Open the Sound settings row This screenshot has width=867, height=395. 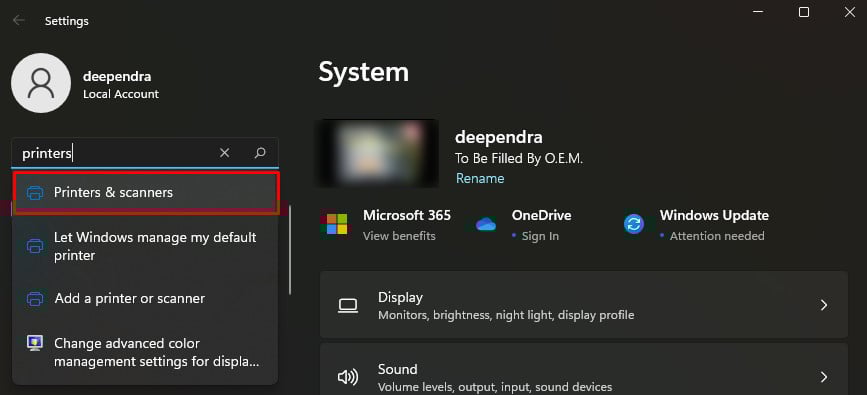pos(584,369)
